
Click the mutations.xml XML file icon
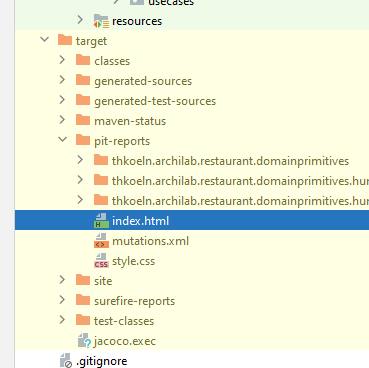pyautogui.click(x=101, y=241)
